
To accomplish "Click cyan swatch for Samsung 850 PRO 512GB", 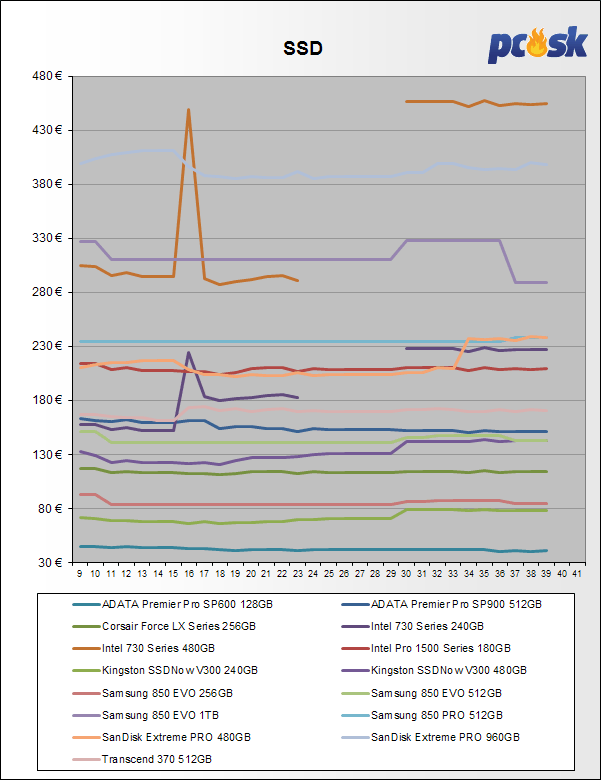I will (x=355, y=715).
